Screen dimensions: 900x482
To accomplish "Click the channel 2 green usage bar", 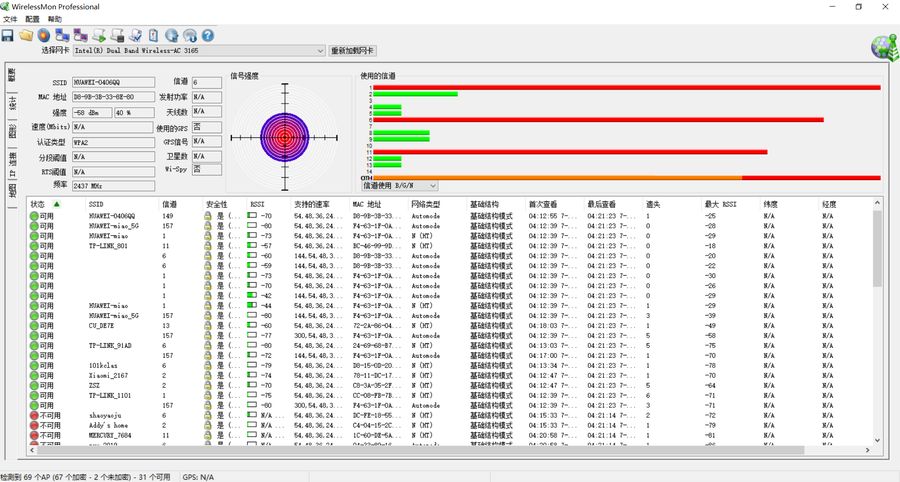I will click(x=416, y=94).
